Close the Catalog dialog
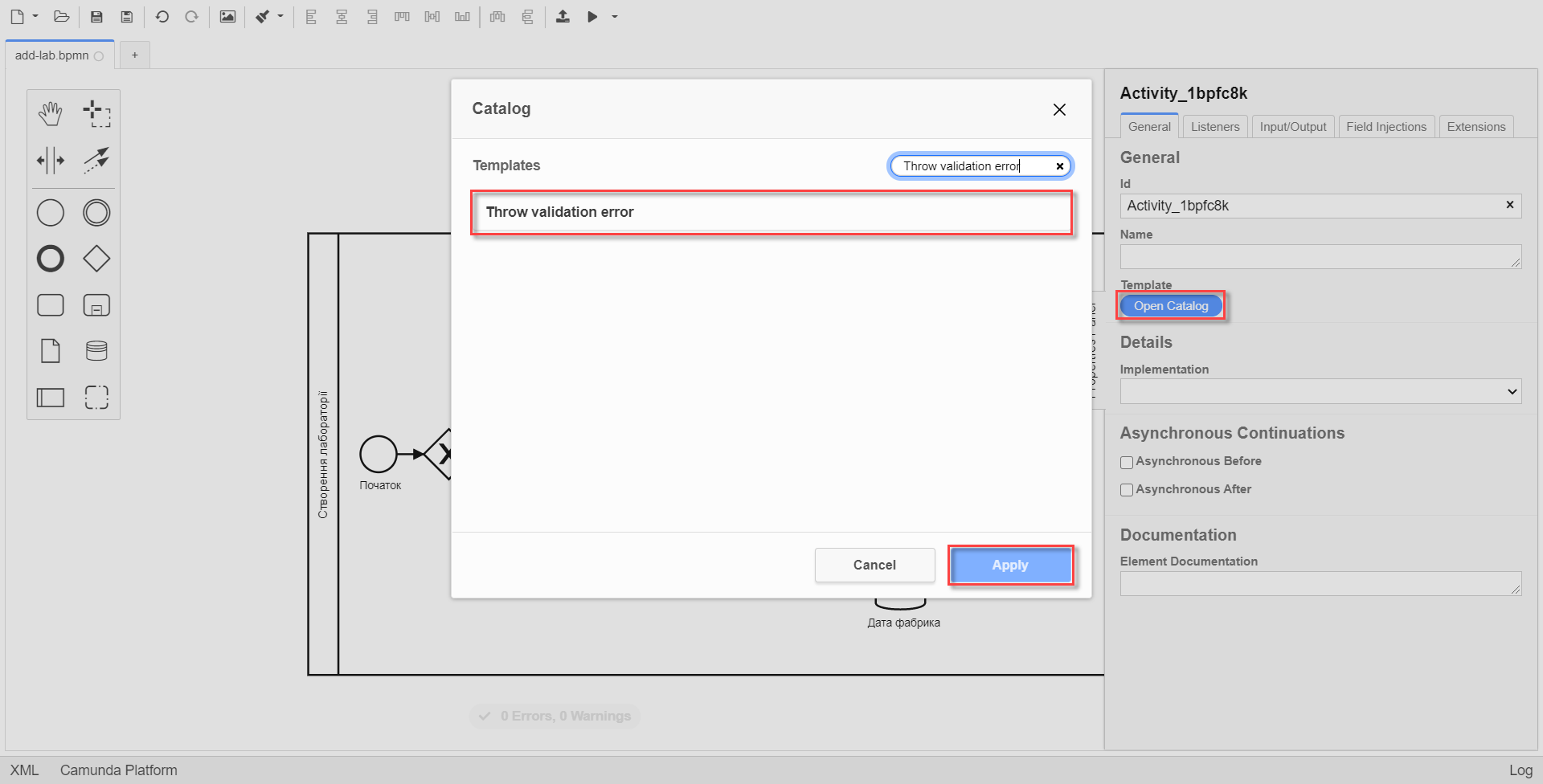 pos(1059,109)
